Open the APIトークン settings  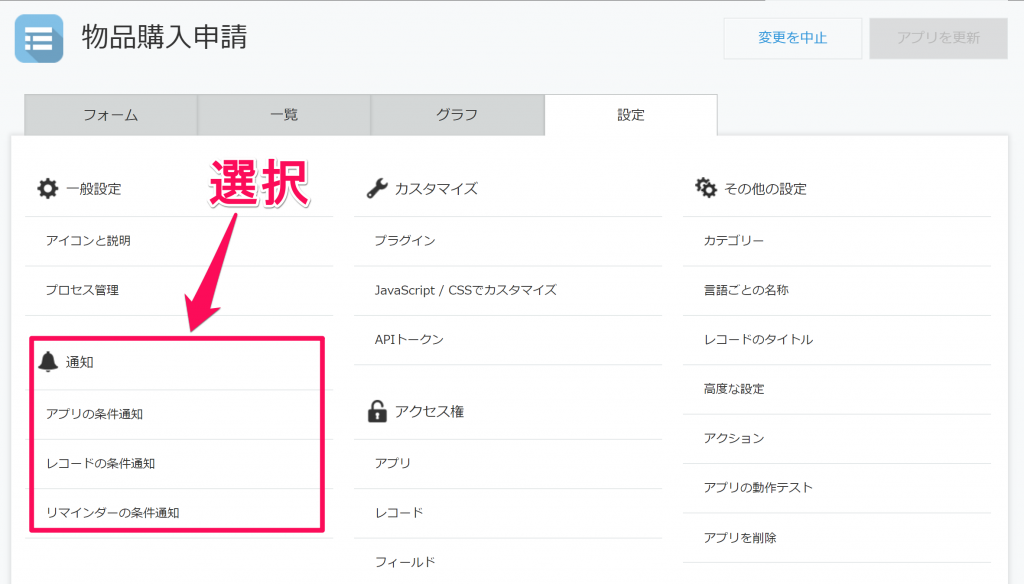(409, 340)
